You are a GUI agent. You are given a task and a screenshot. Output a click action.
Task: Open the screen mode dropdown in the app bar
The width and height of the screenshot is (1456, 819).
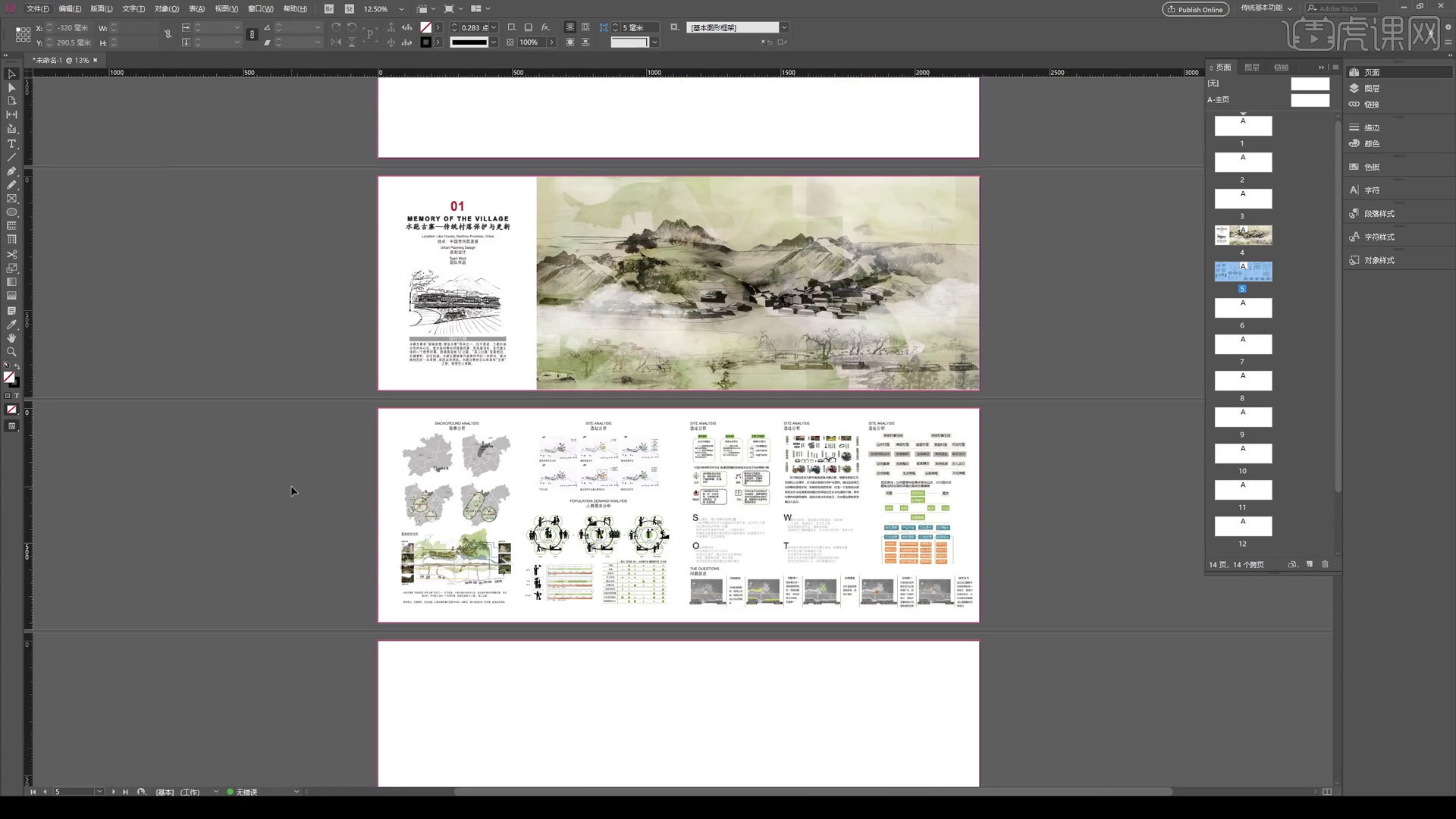(453, 9)
